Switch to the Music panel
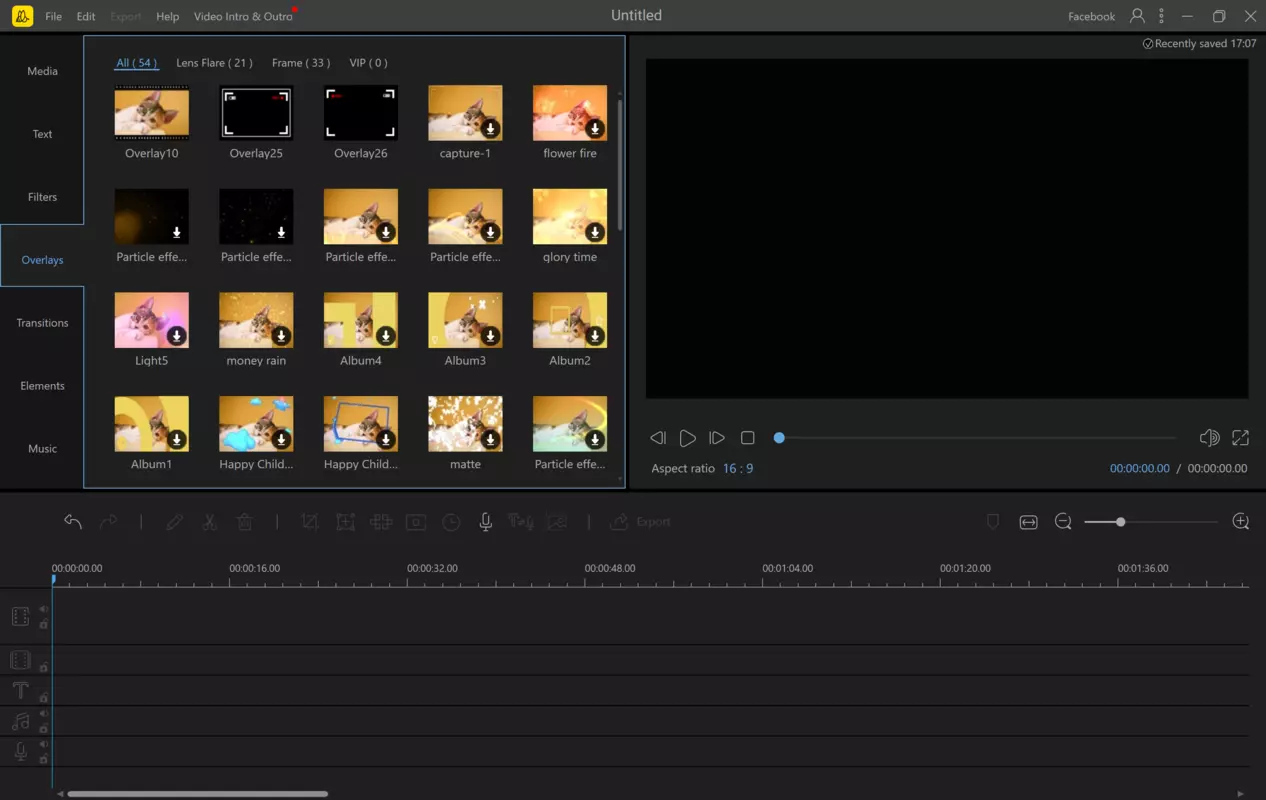1266x800 pixels. (42, 449)
